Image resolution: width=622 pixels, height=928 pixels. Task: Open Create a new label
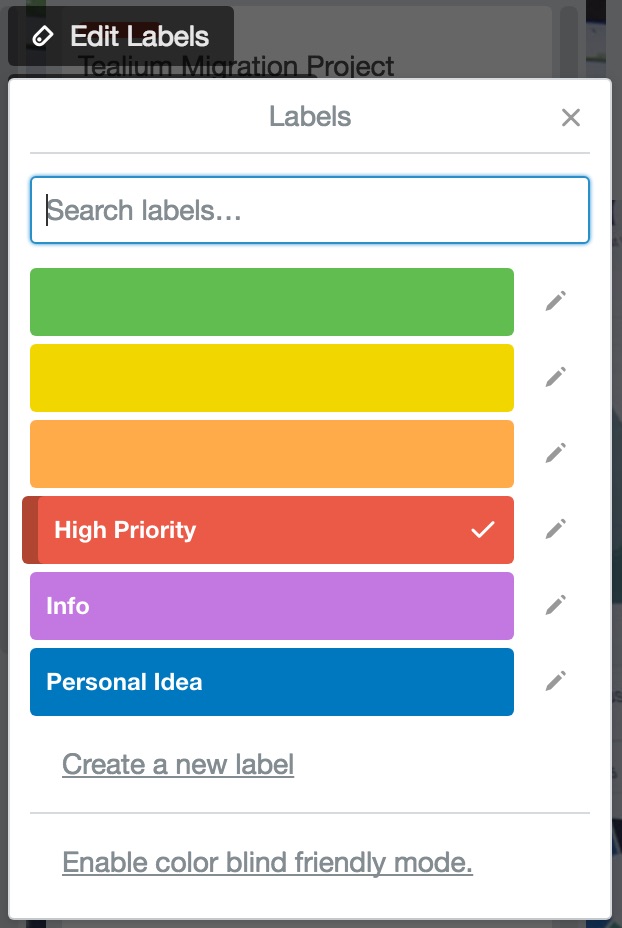coord(177,764)
